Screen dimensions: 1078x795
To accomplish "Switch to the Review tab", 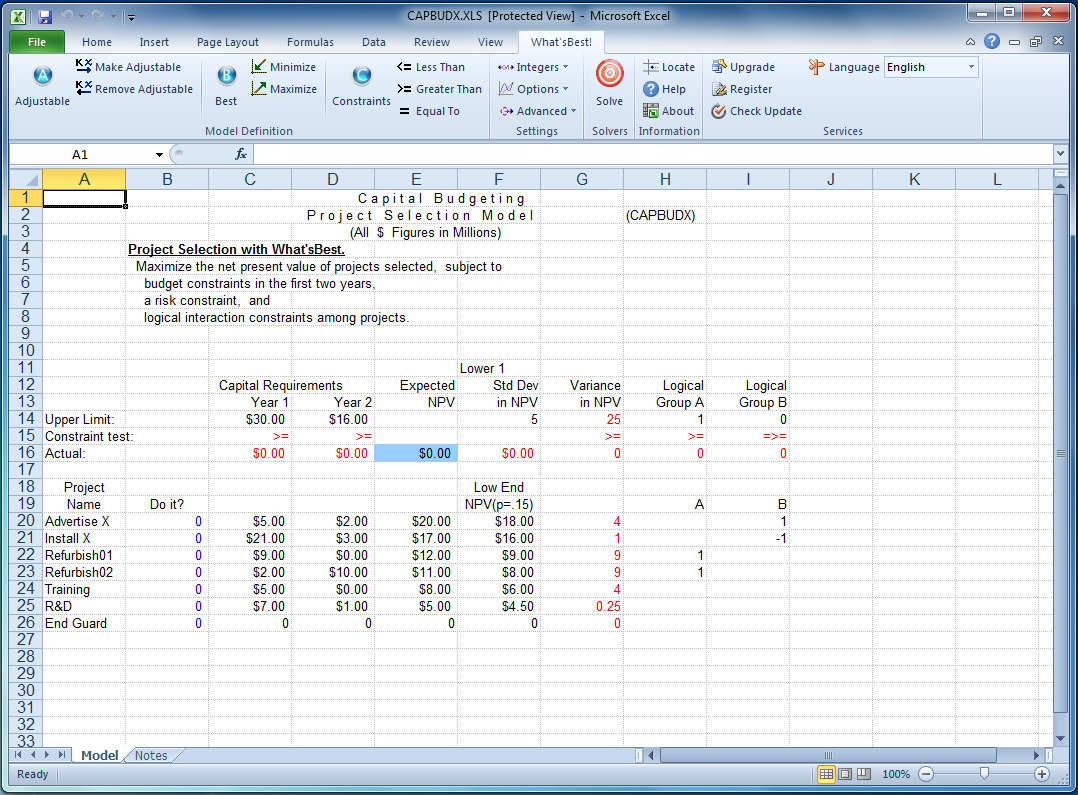I will click(x=432, y=42).
